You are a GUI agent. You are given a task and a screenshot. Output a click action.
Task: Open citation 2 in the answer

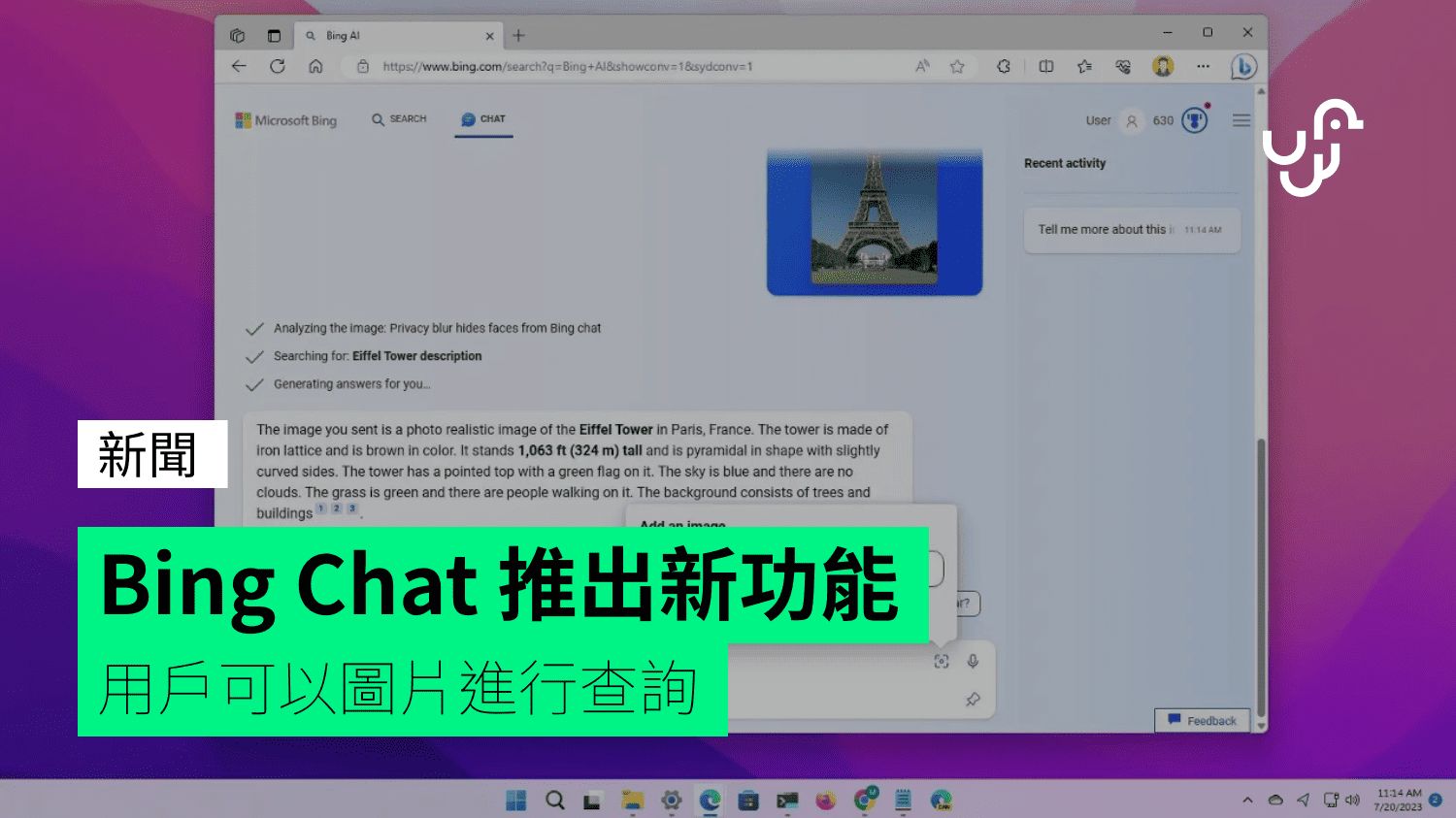point(337,507)
